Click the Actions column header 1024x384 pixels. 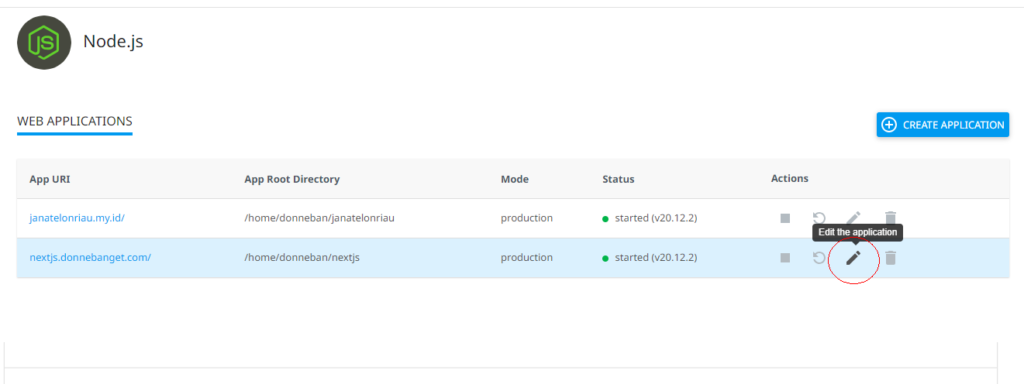tap(790, 178)
